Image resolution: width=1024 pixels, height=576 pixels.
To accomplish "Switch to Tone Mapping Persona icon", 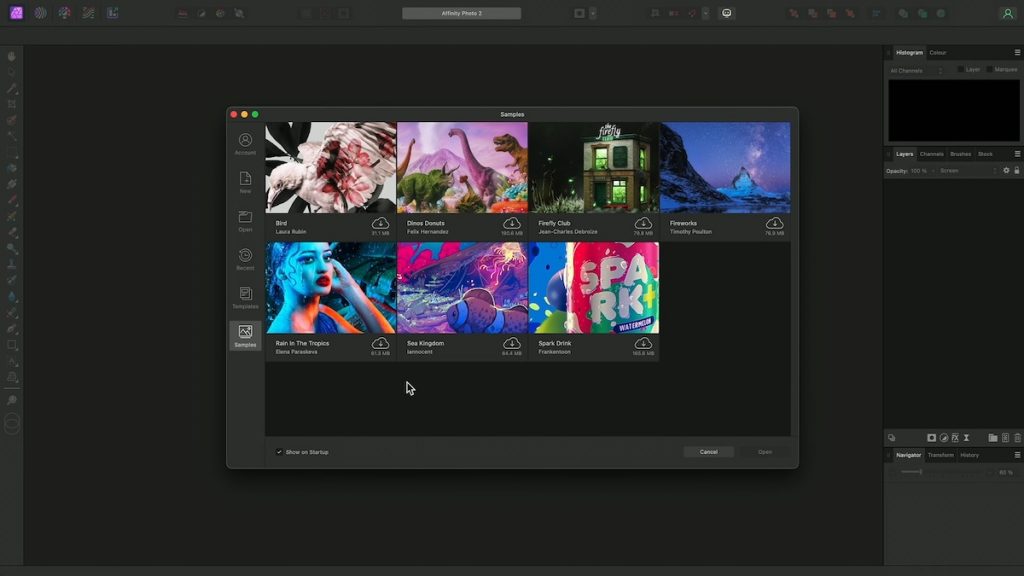I will click(88, 13).
